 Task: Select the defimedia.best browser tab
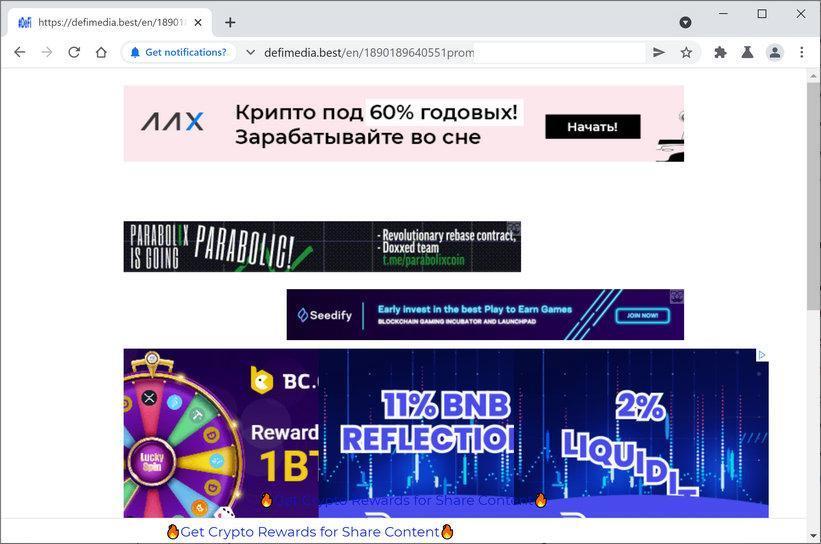point(109,23)
